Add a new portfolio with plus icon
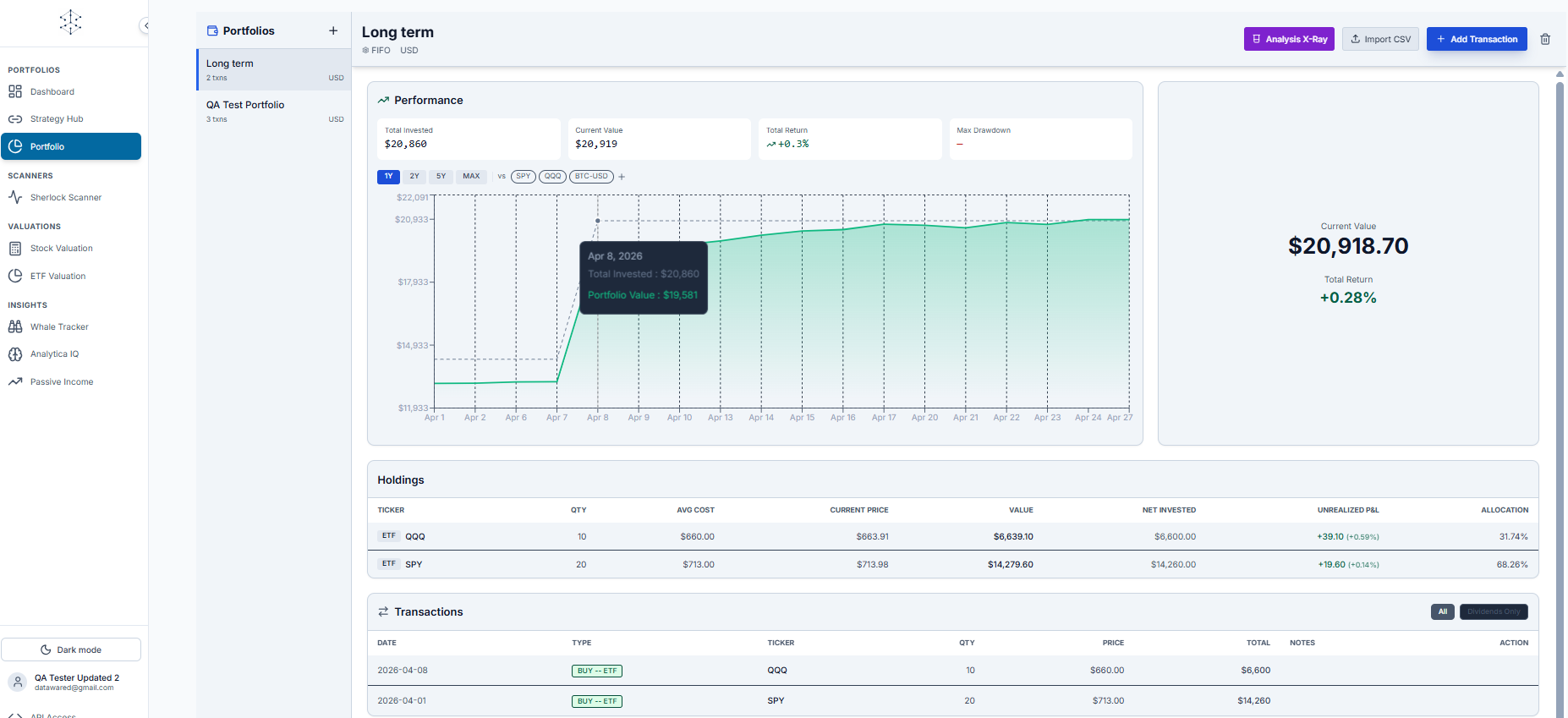 333,30
